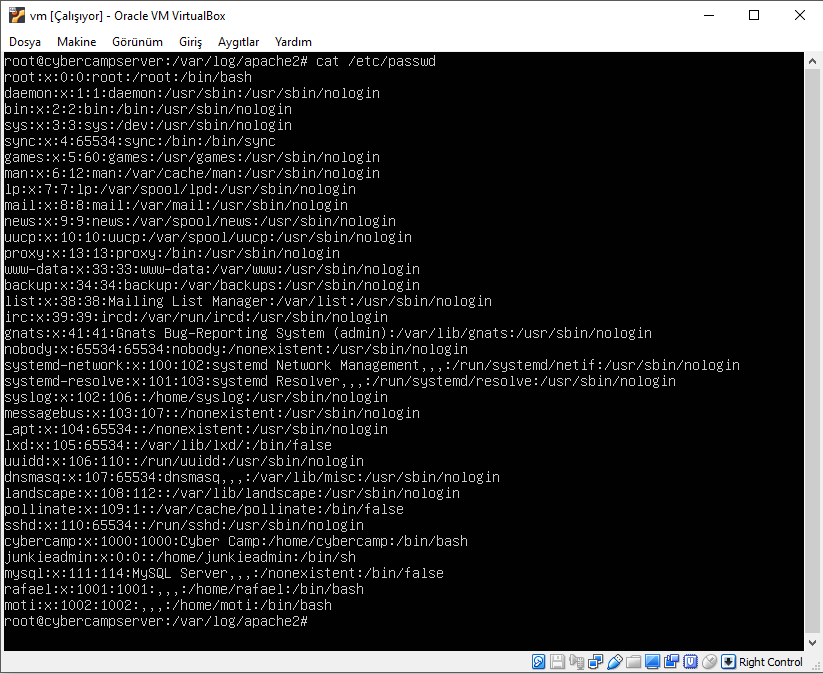Screen dimensions: 823x674
Task: Minimize the VirtualBox VM window
Action: point(709,15)
